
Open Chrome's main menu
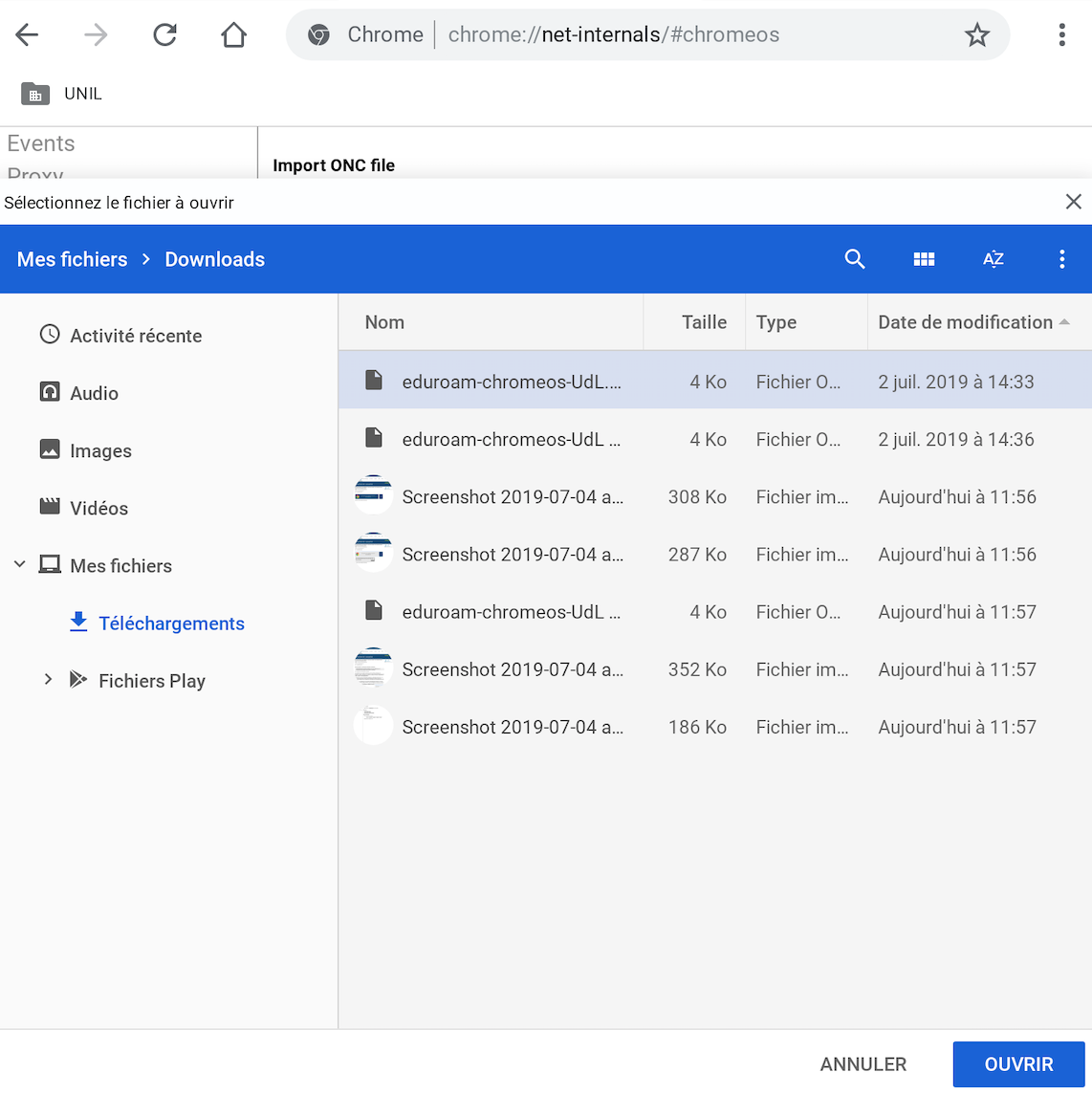pos(1061,35)
